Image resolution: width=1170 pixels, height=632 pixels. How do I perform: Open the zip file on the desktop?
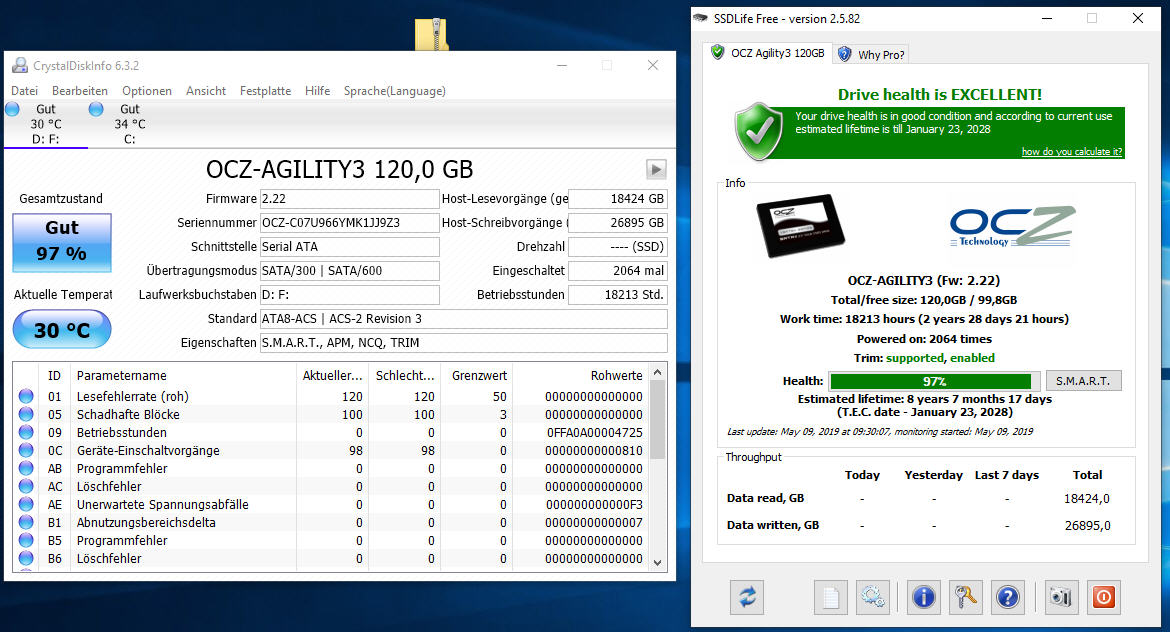430,35
